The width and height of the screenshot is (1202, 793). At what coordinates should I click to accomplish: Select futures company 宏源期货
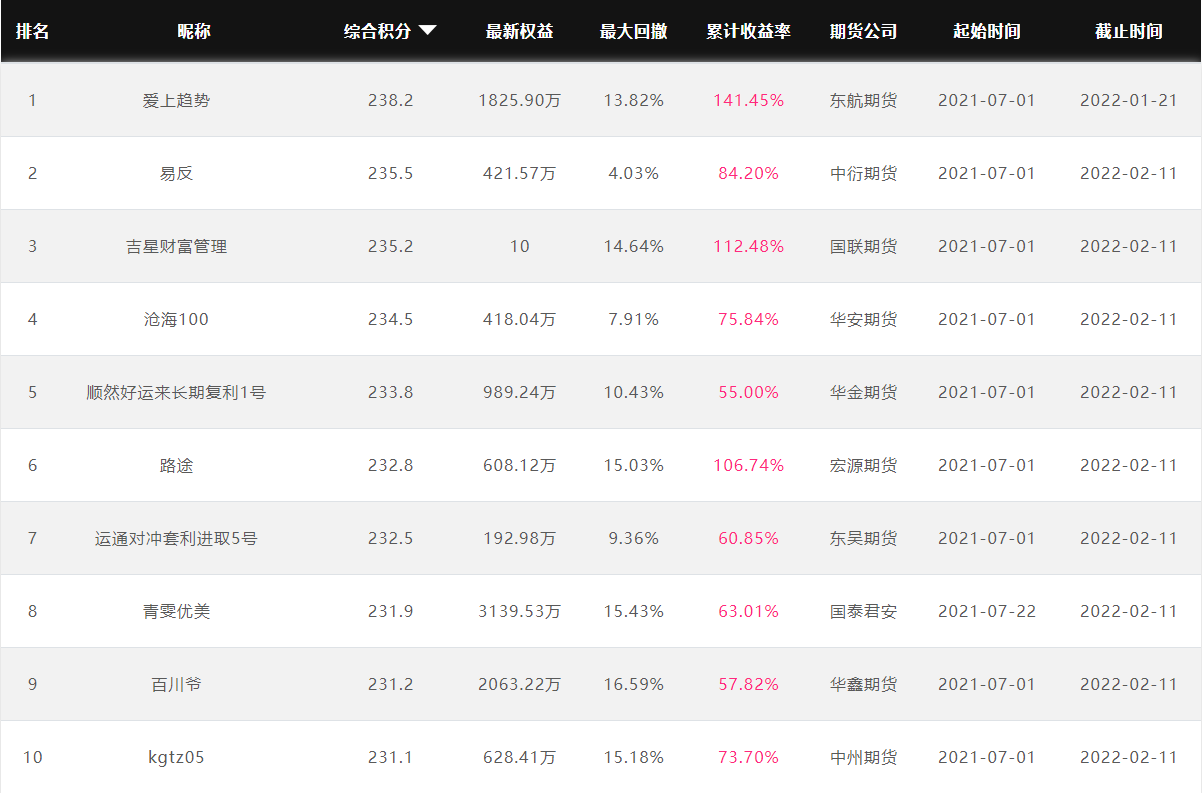pos(863,465)
